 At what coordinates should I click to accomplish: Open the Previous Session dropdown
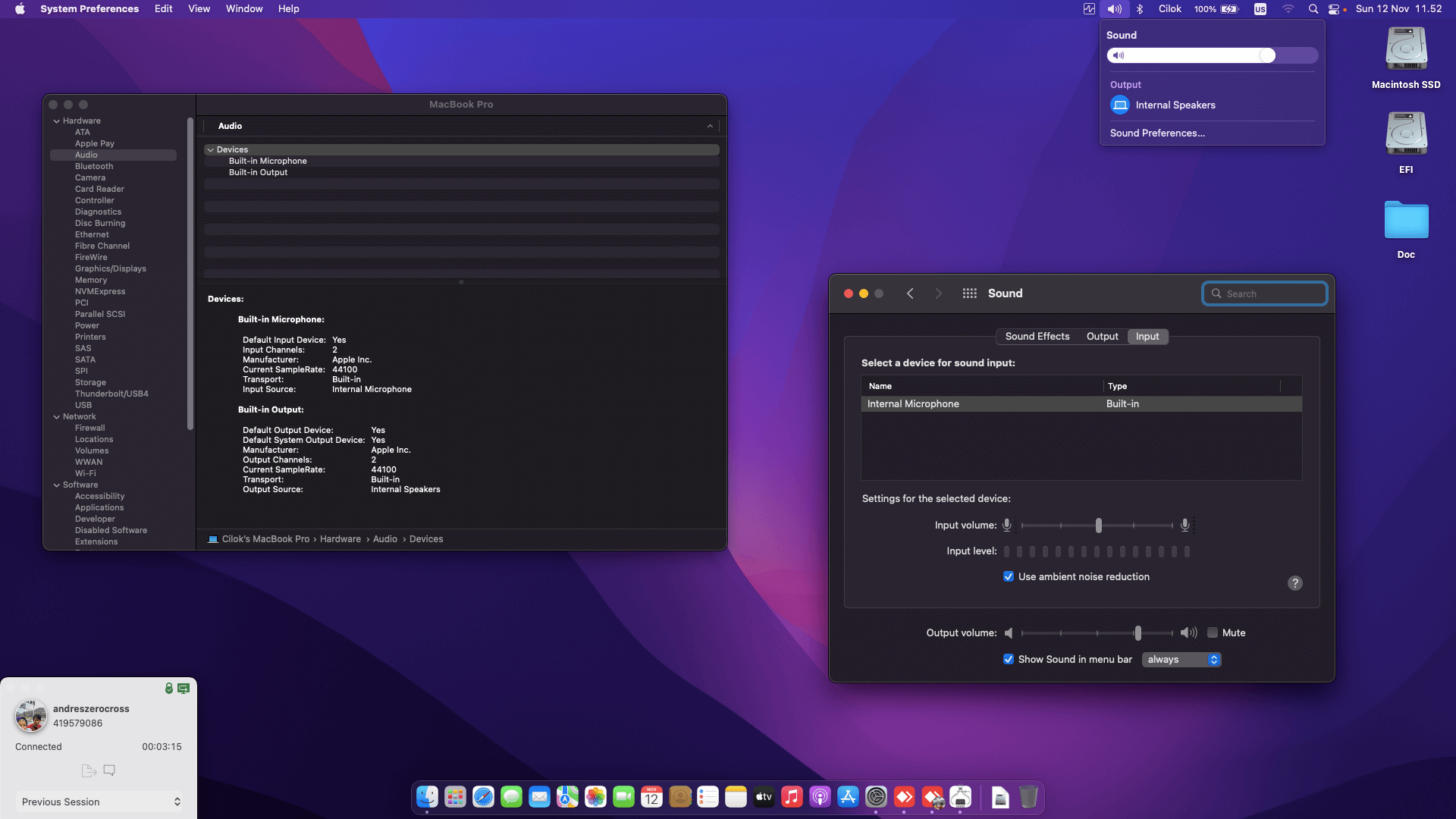tap(99, 802)
